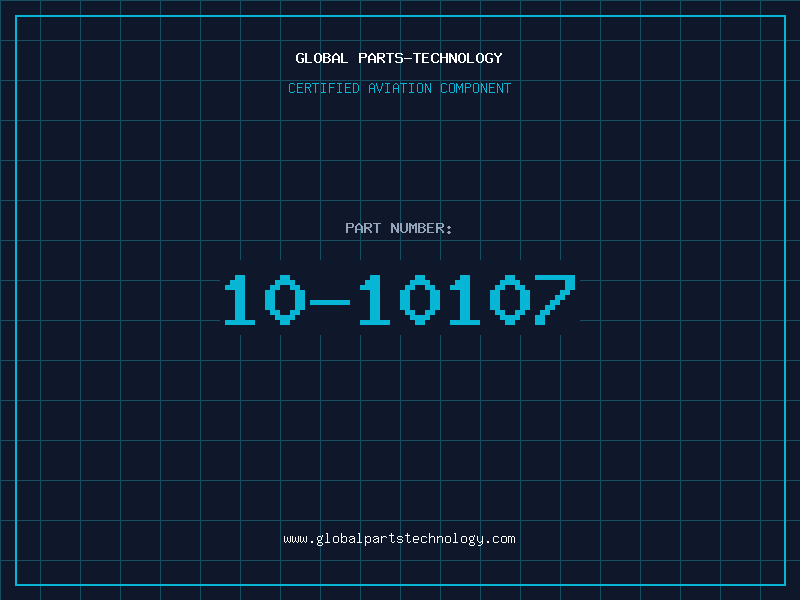Screen dimensions: 800x600
Task: Open the www.globalpartstechnology.com link
Action: [x=399, y=539]
